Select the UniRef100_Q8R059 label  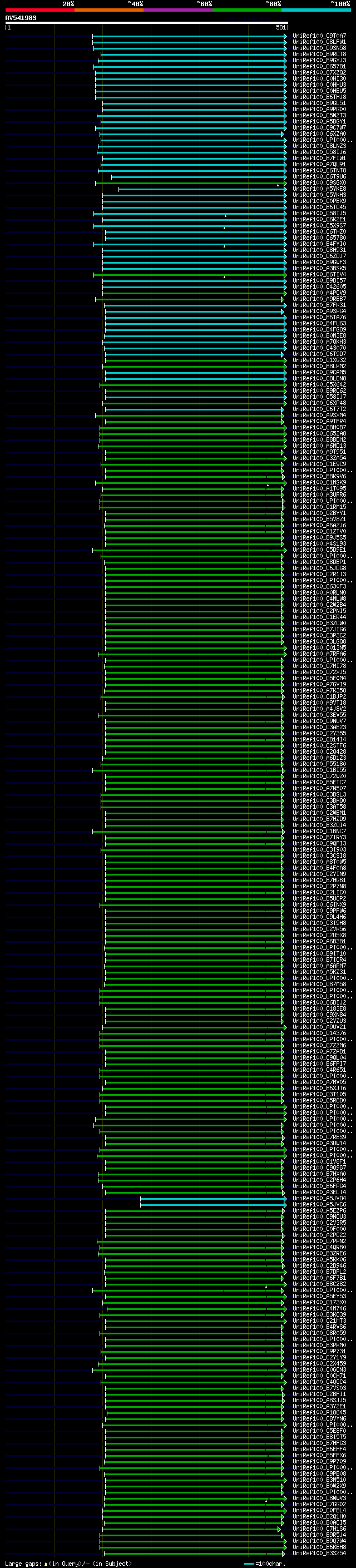[319, 1332]
